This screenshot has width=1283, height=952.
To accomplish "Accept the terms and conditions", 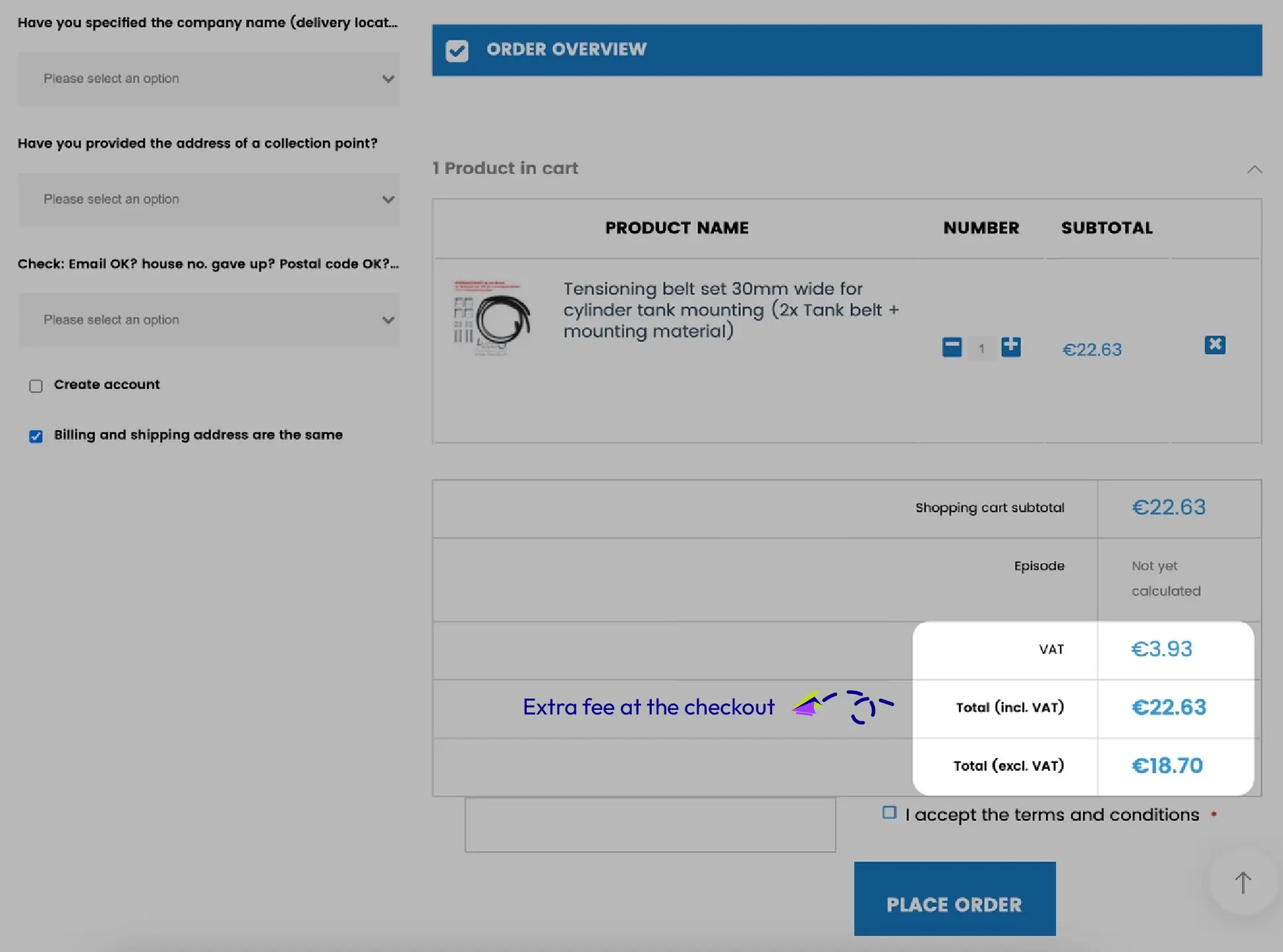I will click(x=889, y=812).
